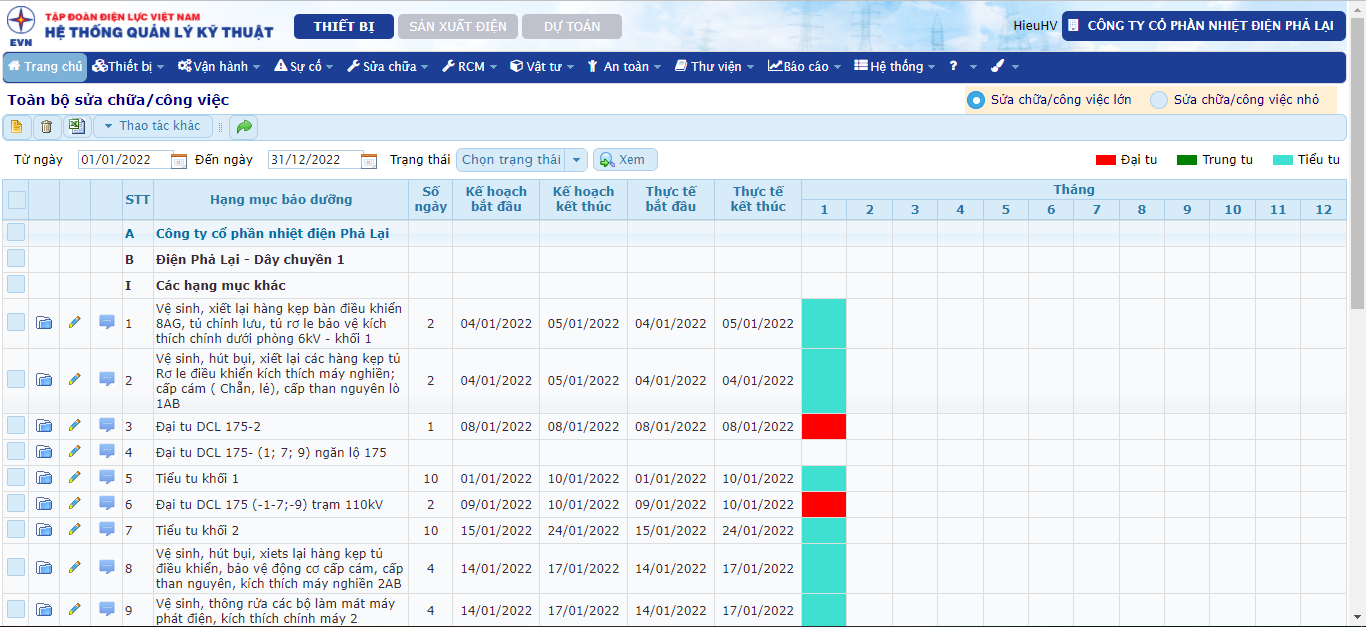Open the Sự cố menu dropdown
Viewport: 1366px width, 627px height.
[x=304, y=66]
